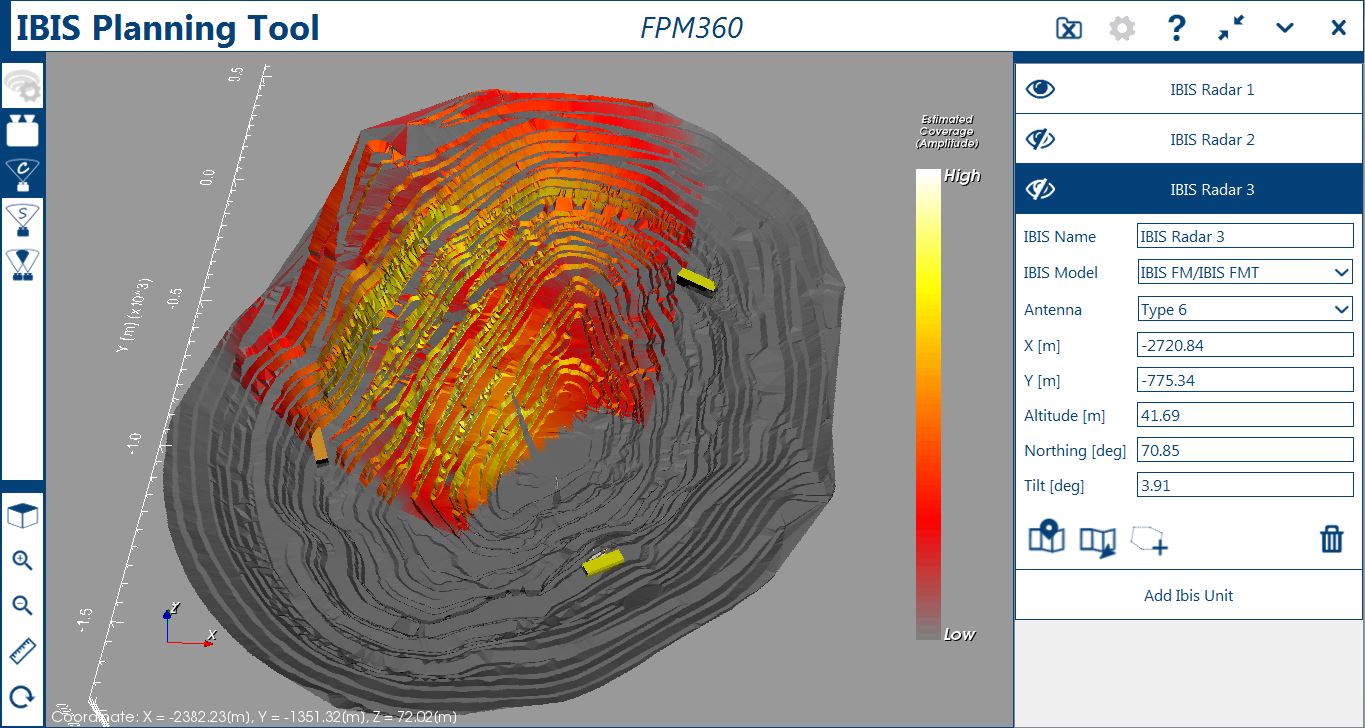Open the radar settings icon in left sidebar
1365x728 pixels.
click(x=22, y=87)
